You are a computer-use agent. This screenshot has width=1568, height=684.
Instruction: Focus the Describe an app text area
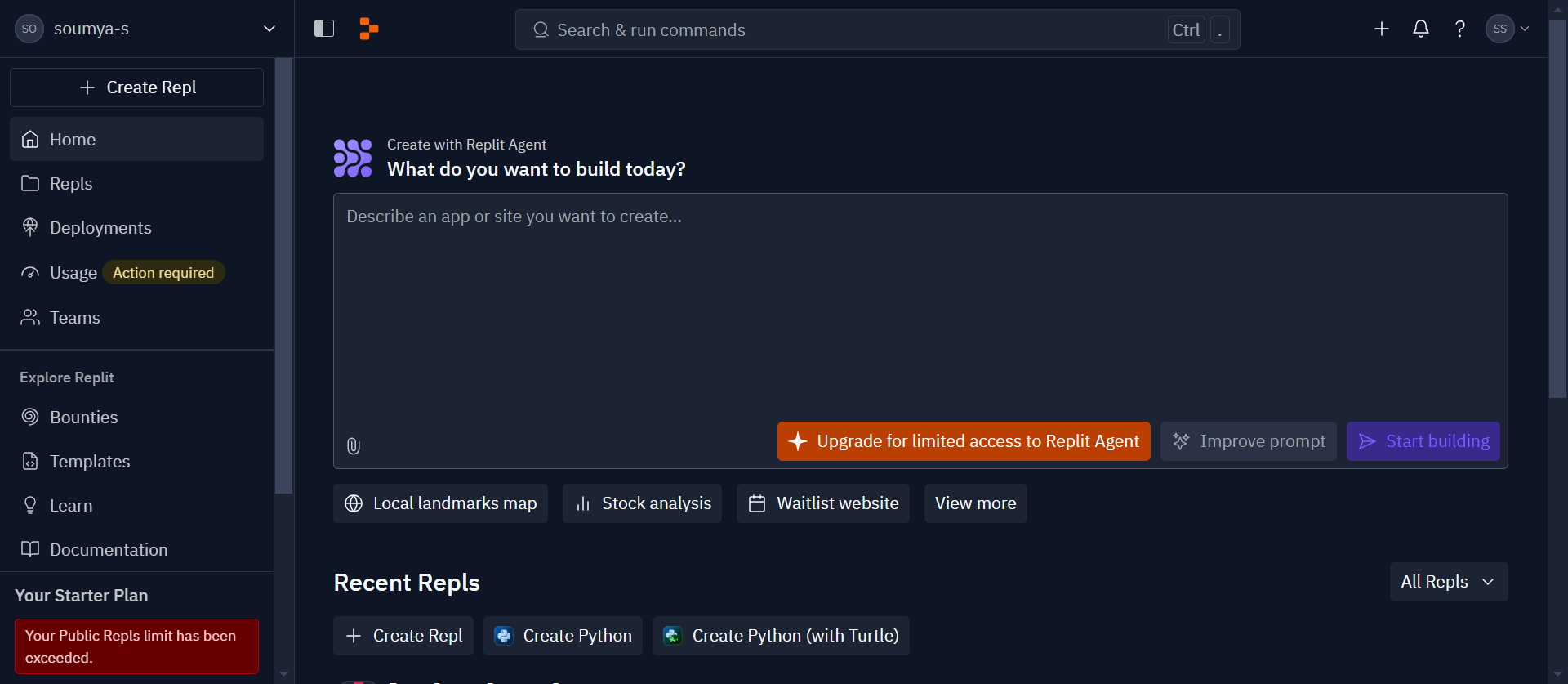[920, 311]
